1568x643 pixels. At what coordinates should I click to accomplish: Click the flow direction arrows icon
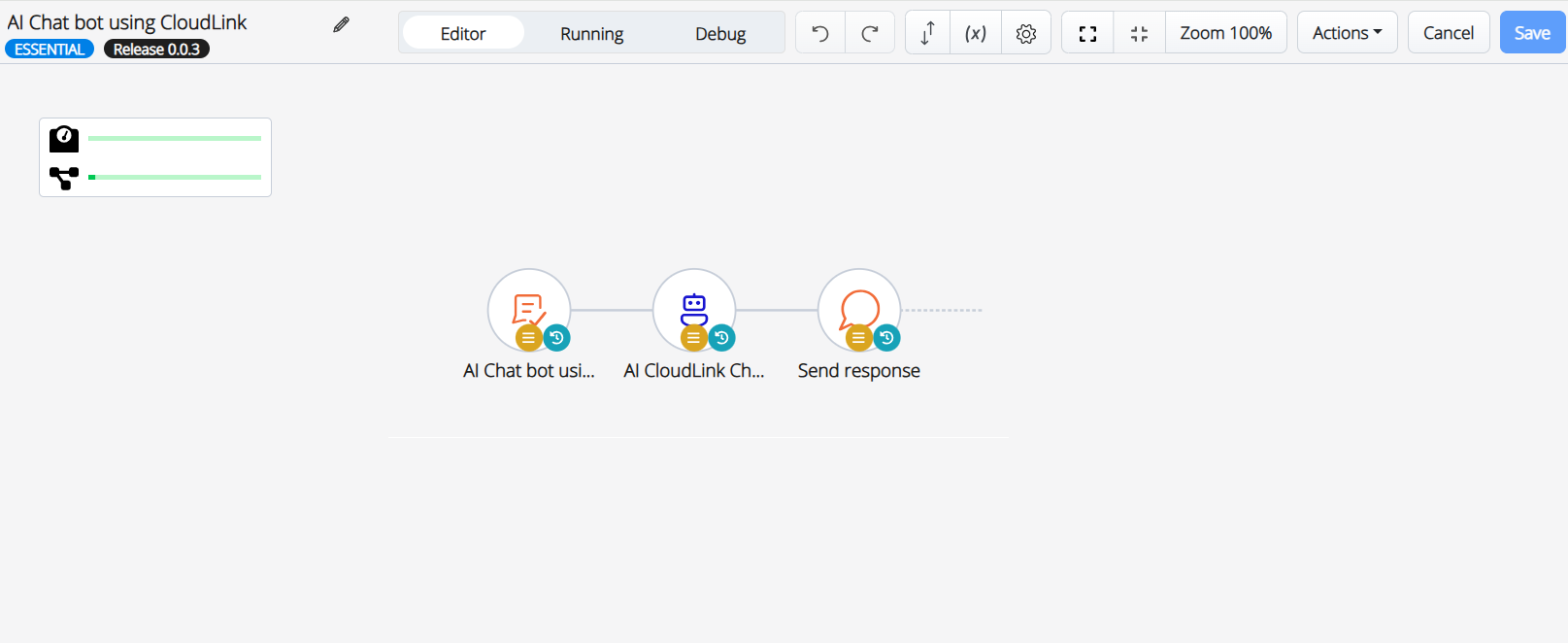[x=927, y=33]
